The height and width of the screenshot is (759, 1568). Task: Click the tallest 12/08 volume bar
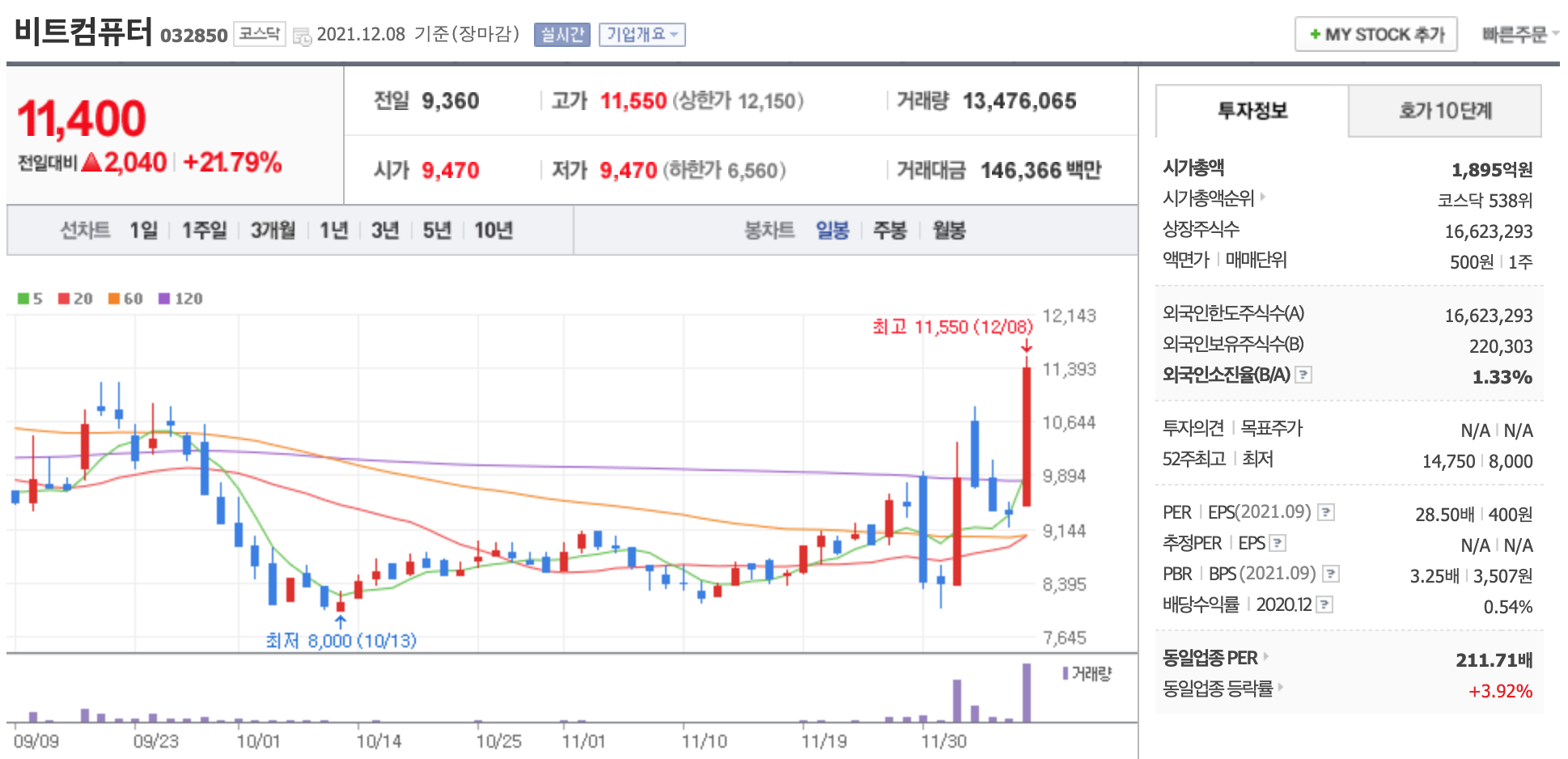[x=1027, y=693]
